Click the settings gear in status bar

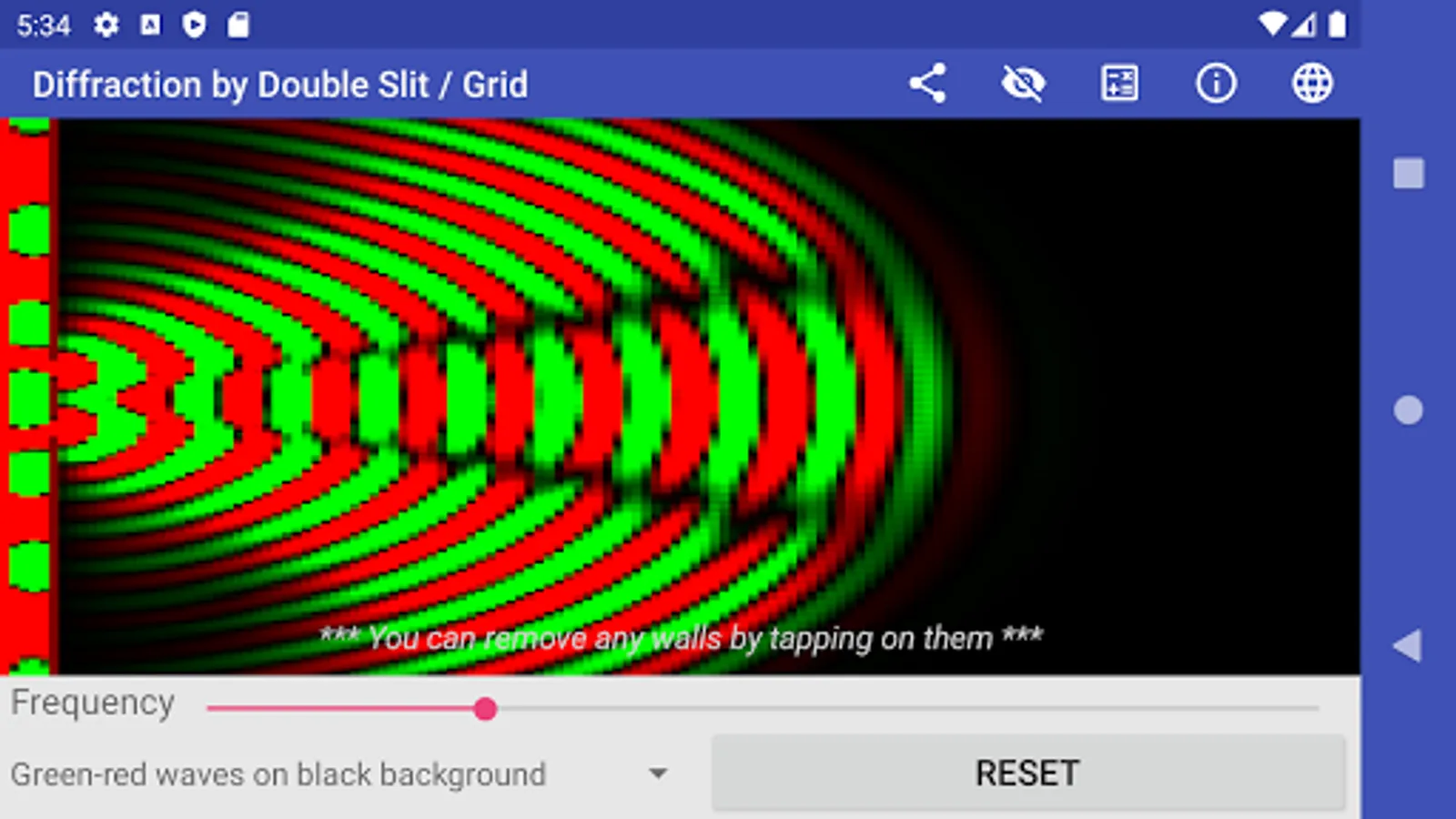[106, 25]
